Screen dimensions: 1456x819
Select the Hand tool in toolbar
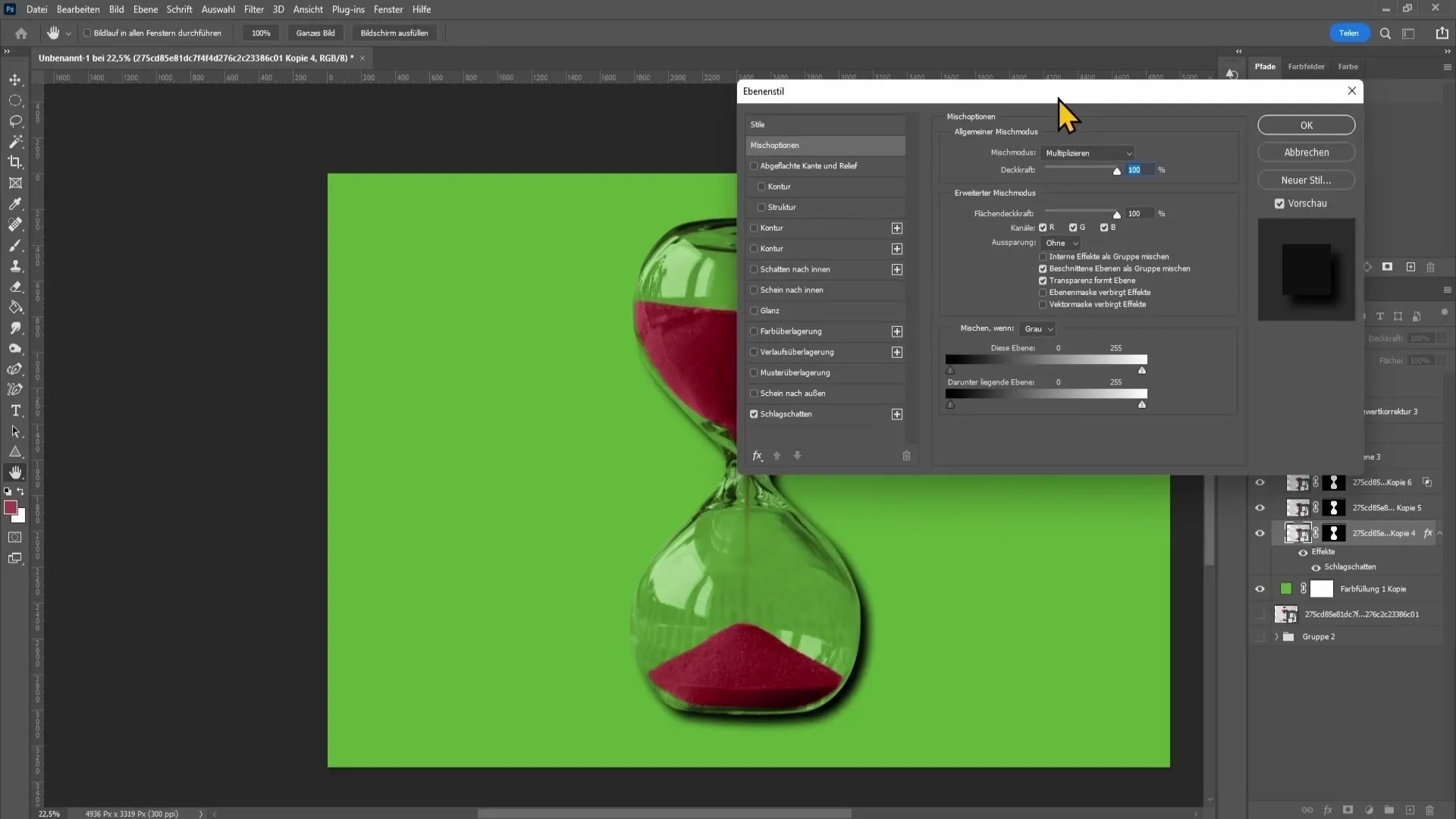[x=15, y=472]
